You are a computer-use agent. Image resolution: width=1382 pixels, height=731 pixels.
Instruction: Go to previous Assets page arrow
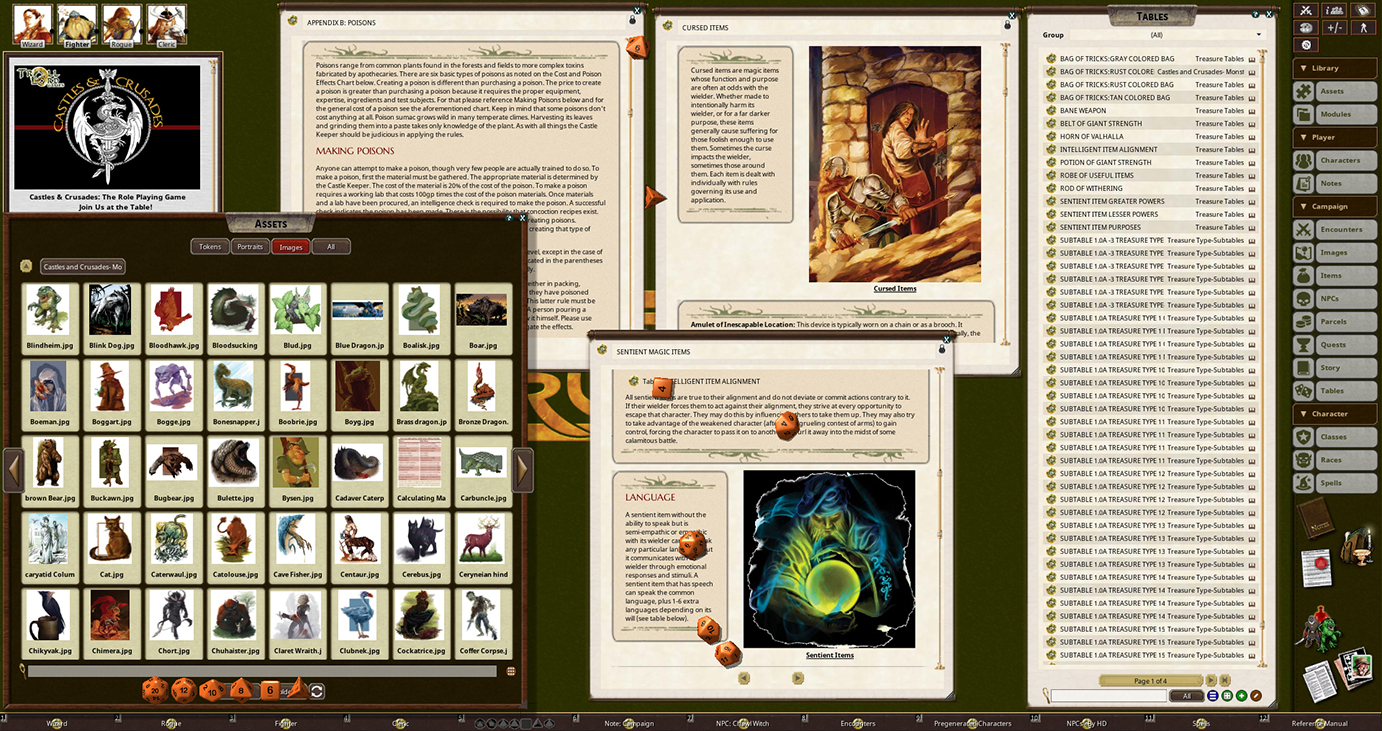tap(14, 469)
